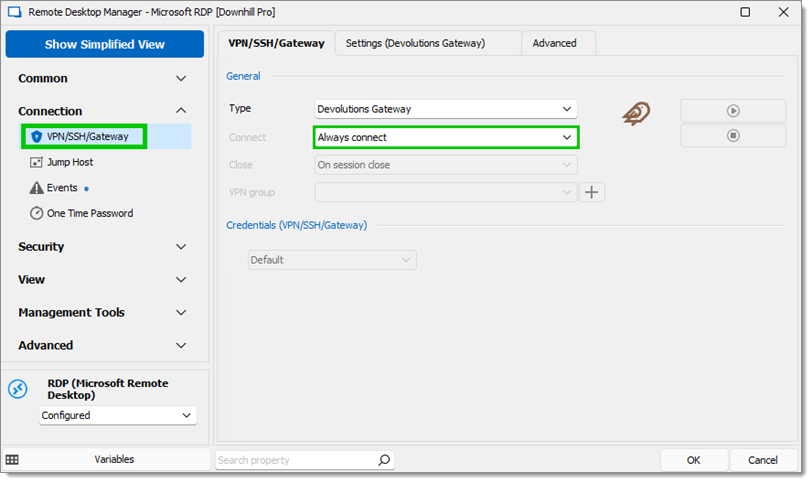Image resolution: width=812 pixels, height=483 pixels.
Task: Expand the Management Tools section
Action: point(103,313)
